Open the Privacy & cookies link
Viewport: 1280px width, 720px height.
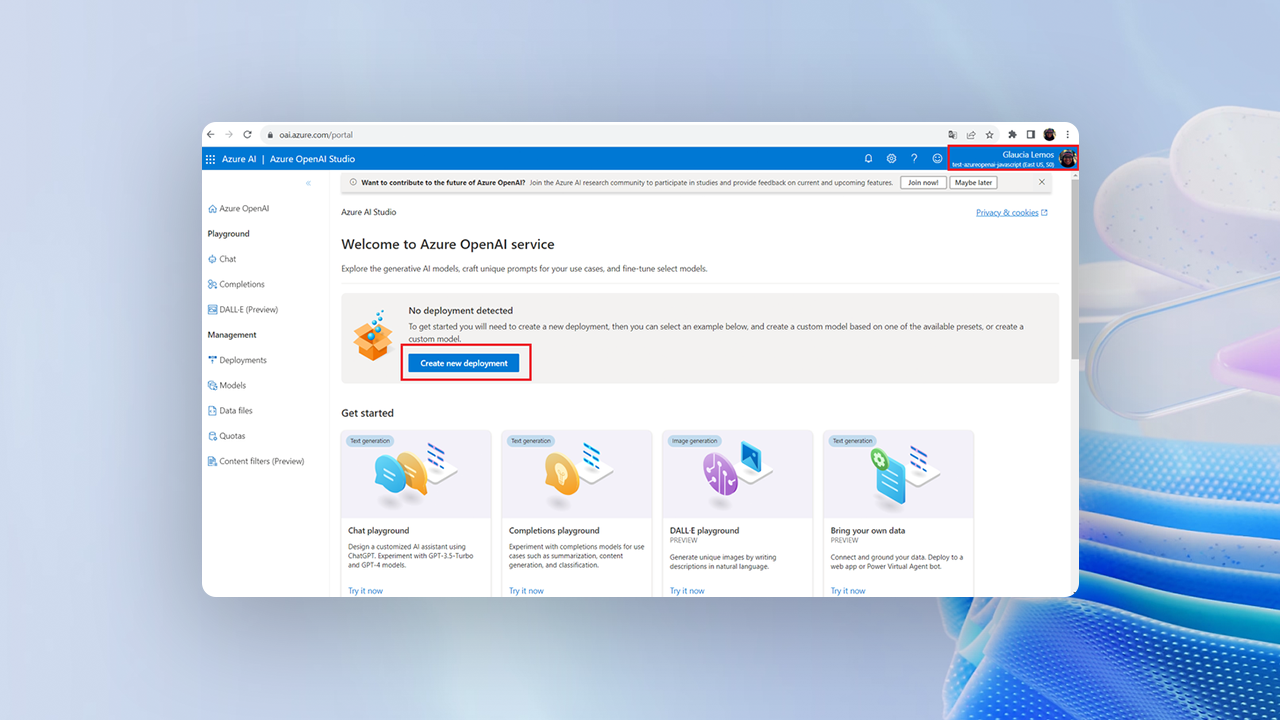click(1011, 213)
